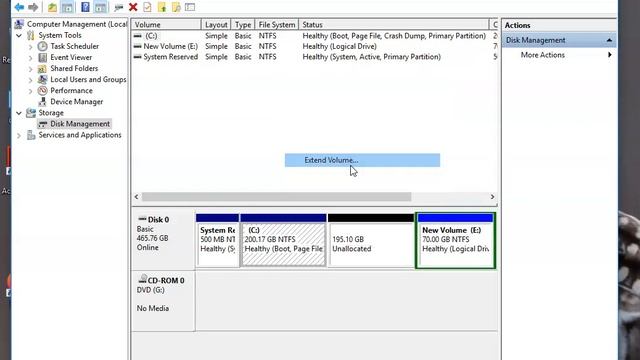The width and height of the screenshot is (640, 360).
Task: Expand Performance tree node
Action: coord(31,91)
